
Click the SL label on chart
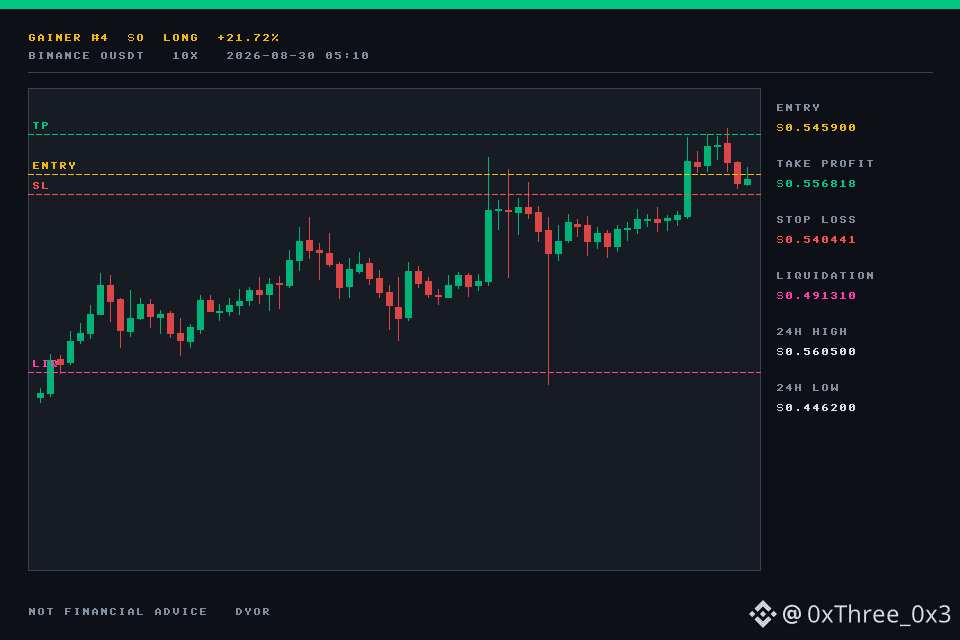coord(40,186)
